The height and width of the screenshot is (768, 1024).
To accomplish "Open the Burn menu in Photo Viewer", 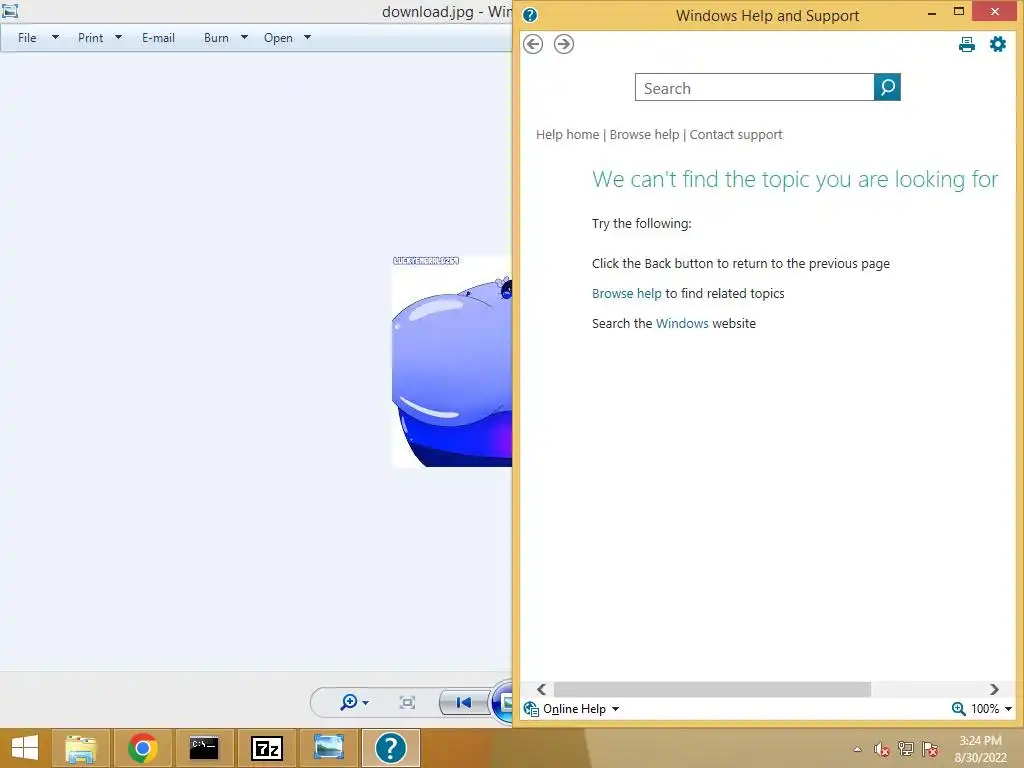I will [216, 38].
